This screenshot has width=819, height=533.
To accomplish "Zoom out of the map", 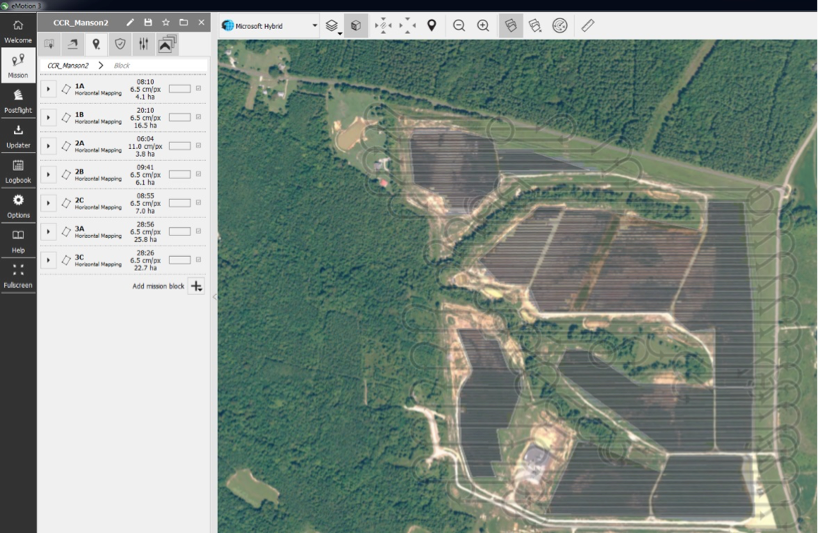I will click(459, 26).
